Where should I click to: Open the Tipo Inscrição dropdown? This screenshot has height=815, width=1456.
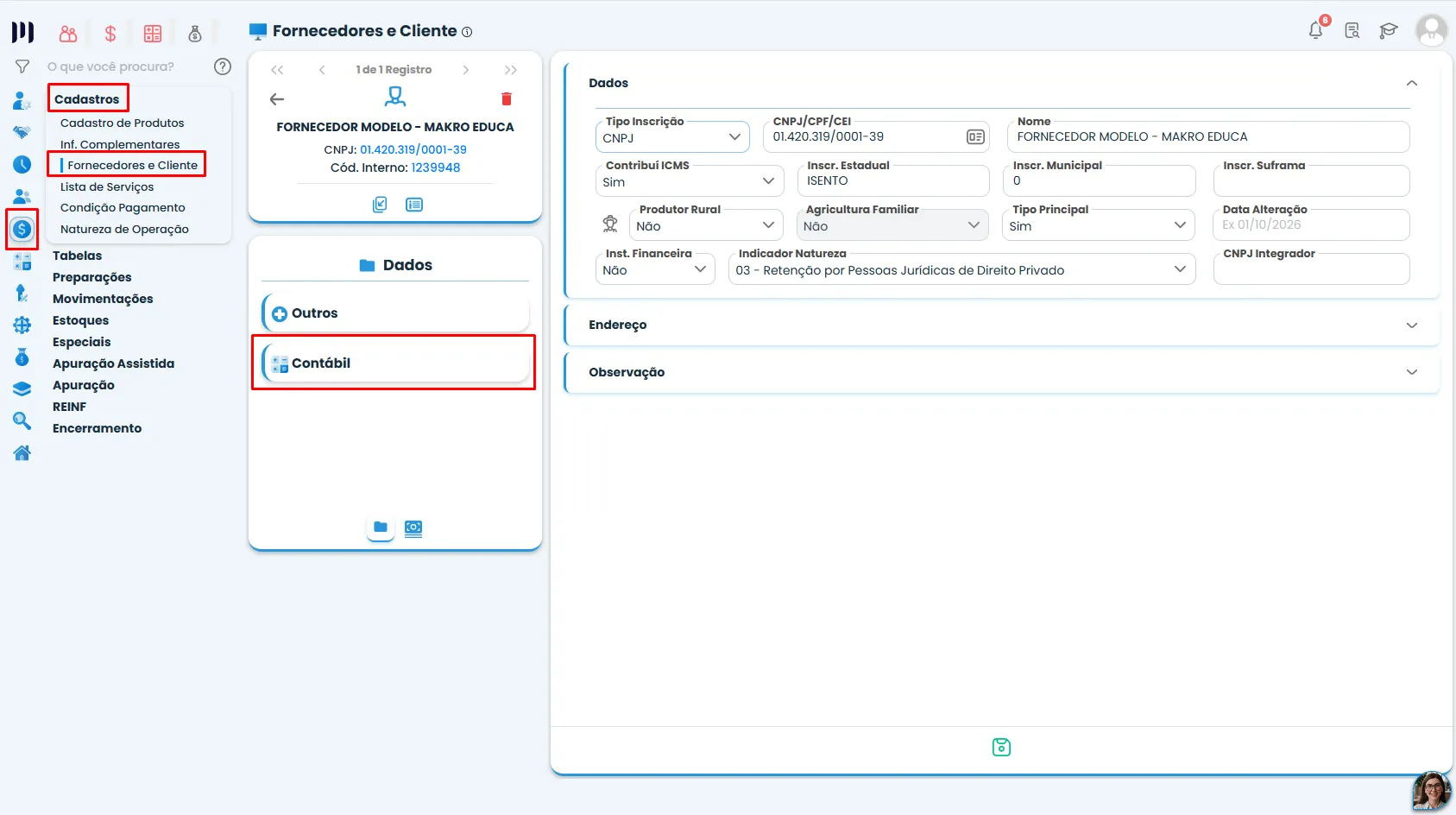point(672,137)
